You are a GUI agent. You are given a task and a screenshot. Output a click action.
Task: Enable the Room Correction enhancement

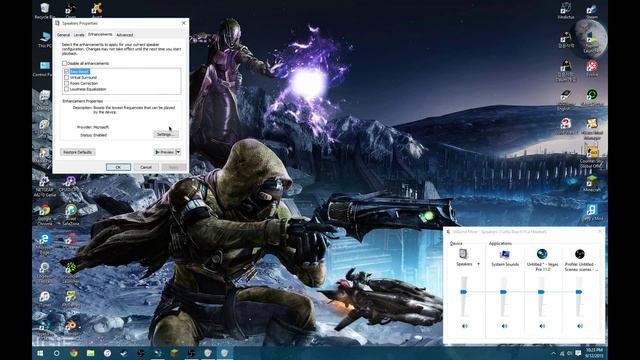coord(67,83)
